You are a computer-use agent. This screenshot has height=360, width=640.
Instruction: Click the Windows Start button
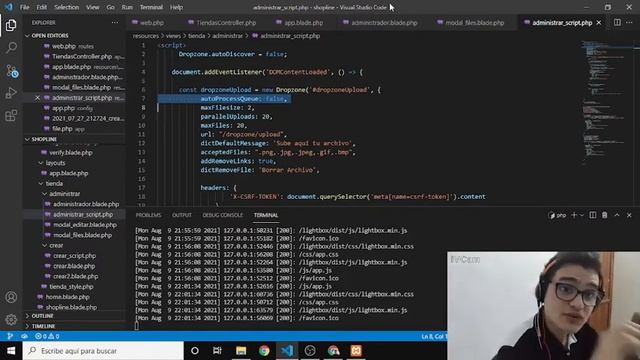(11, 351)
